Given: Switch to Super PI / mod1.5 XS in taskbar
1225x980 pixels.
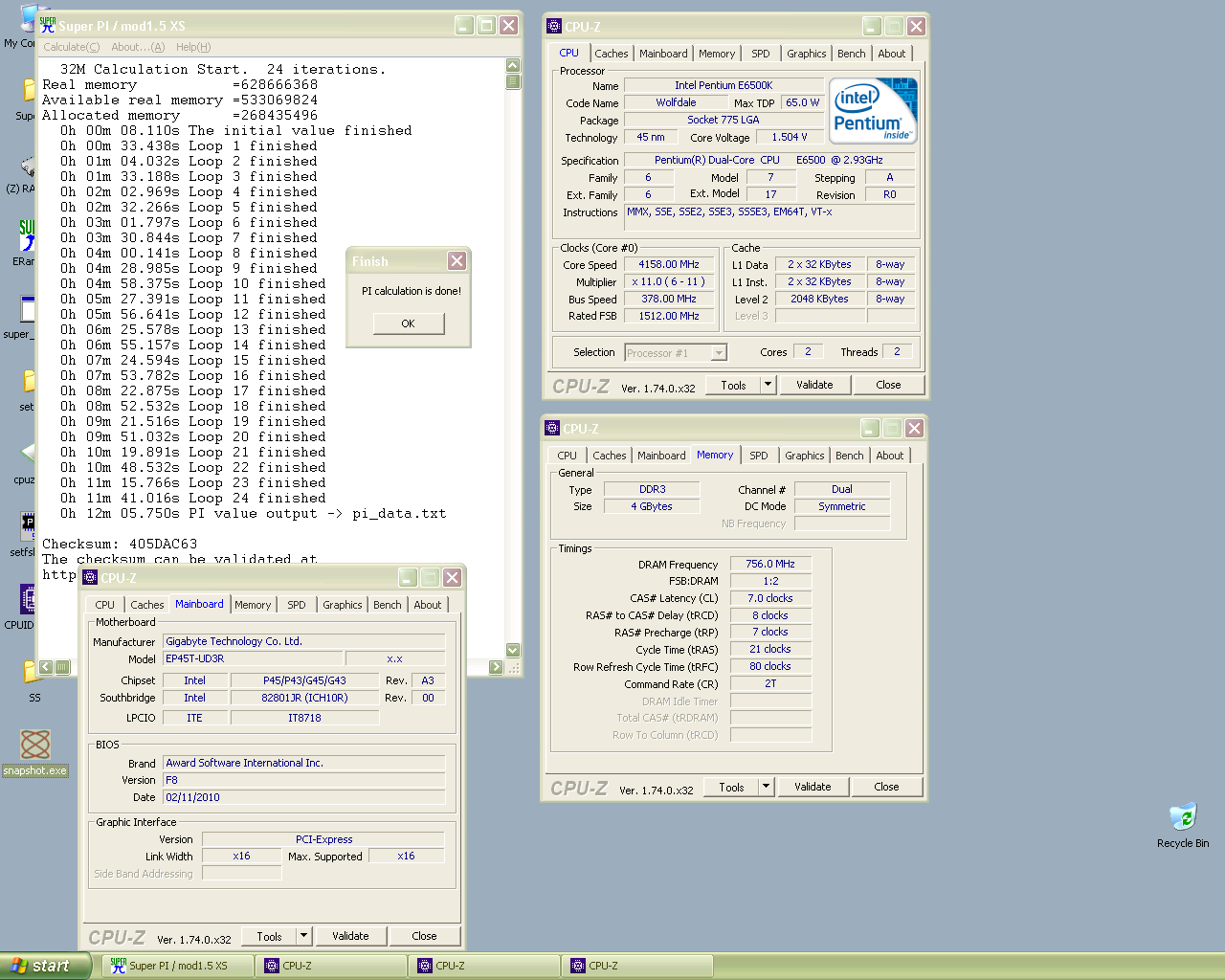Looking at the screenshot, I should (x=178, y=966).
